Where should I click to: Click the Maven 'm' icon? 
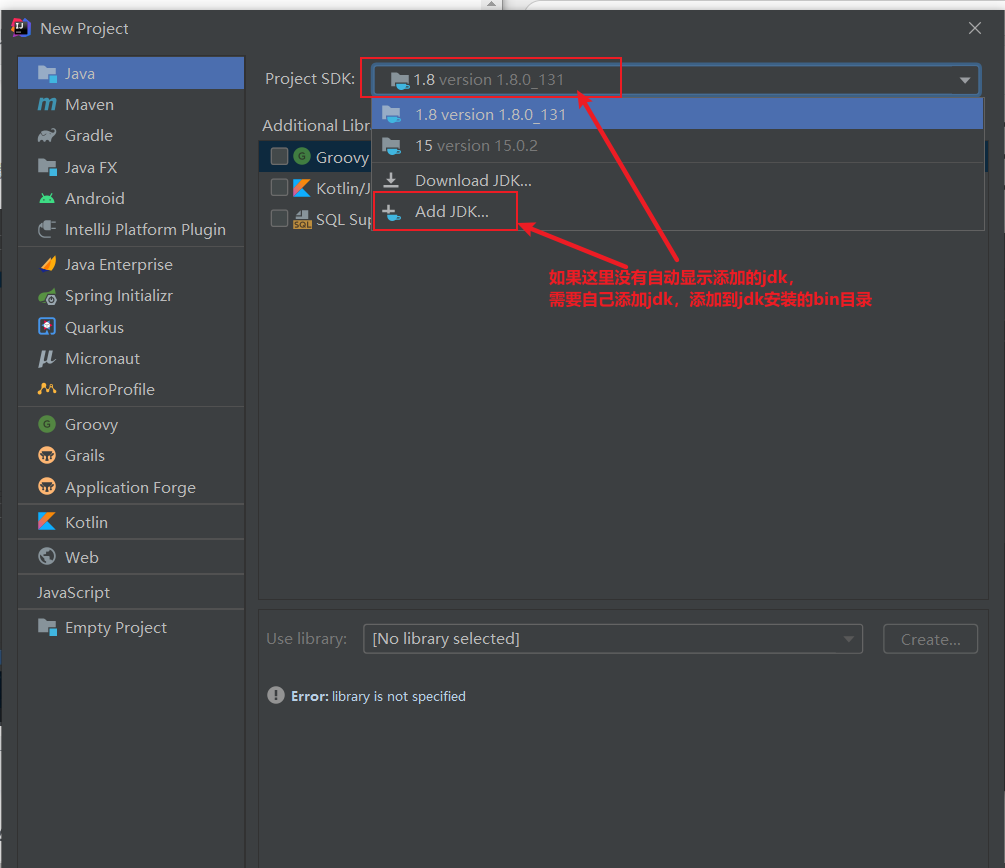[x=47, y=104]
